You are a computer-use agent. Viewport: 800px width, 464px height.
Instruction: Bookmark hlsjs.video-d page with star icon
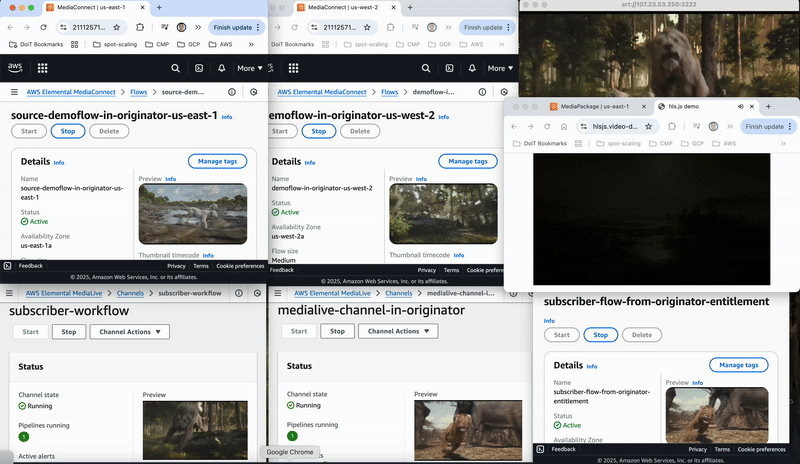[x=648, y=127]
